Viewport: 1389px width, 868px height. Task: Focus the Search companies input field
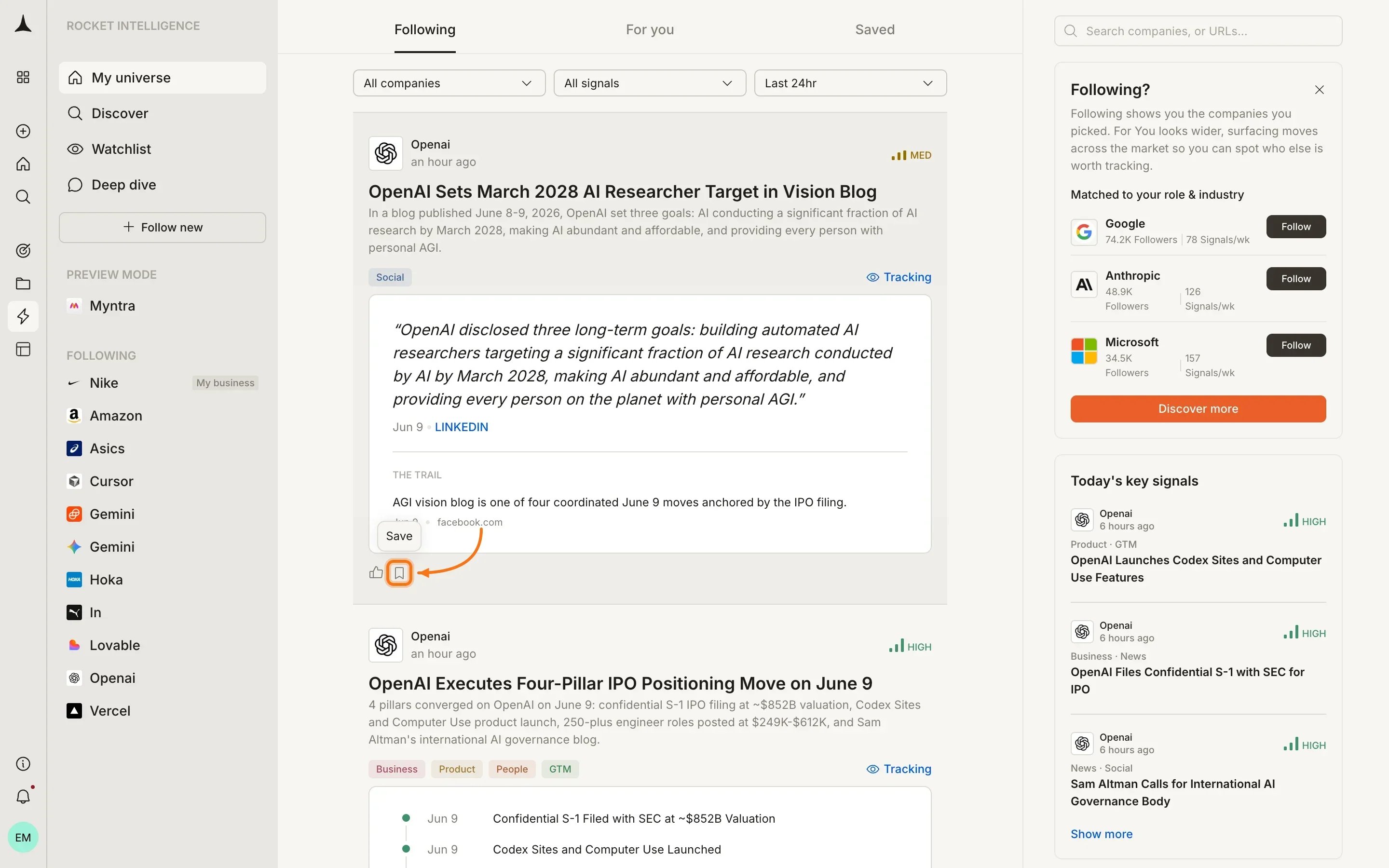(x=1198, y=31)
